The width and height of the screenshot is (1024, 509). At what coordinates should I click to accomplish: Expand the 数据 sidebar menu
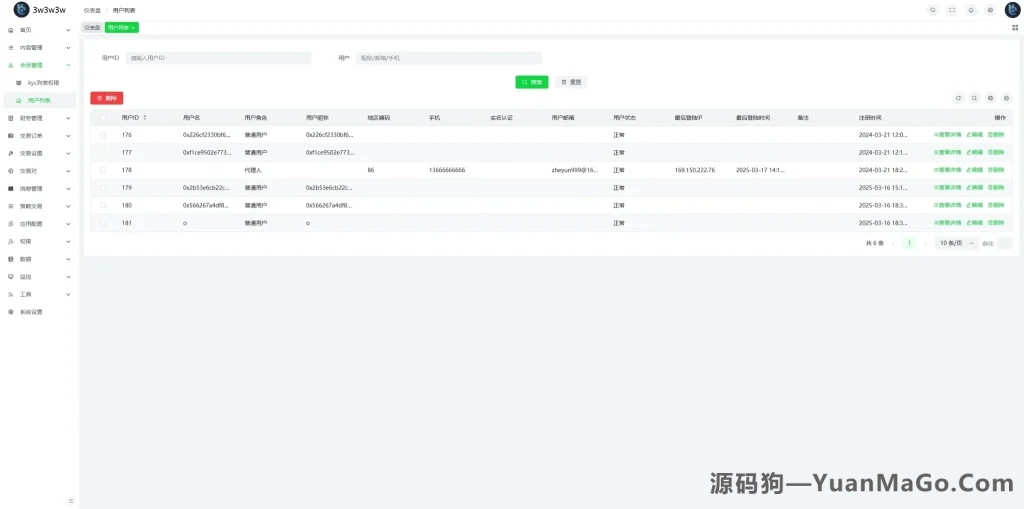(x=39, y=259)
